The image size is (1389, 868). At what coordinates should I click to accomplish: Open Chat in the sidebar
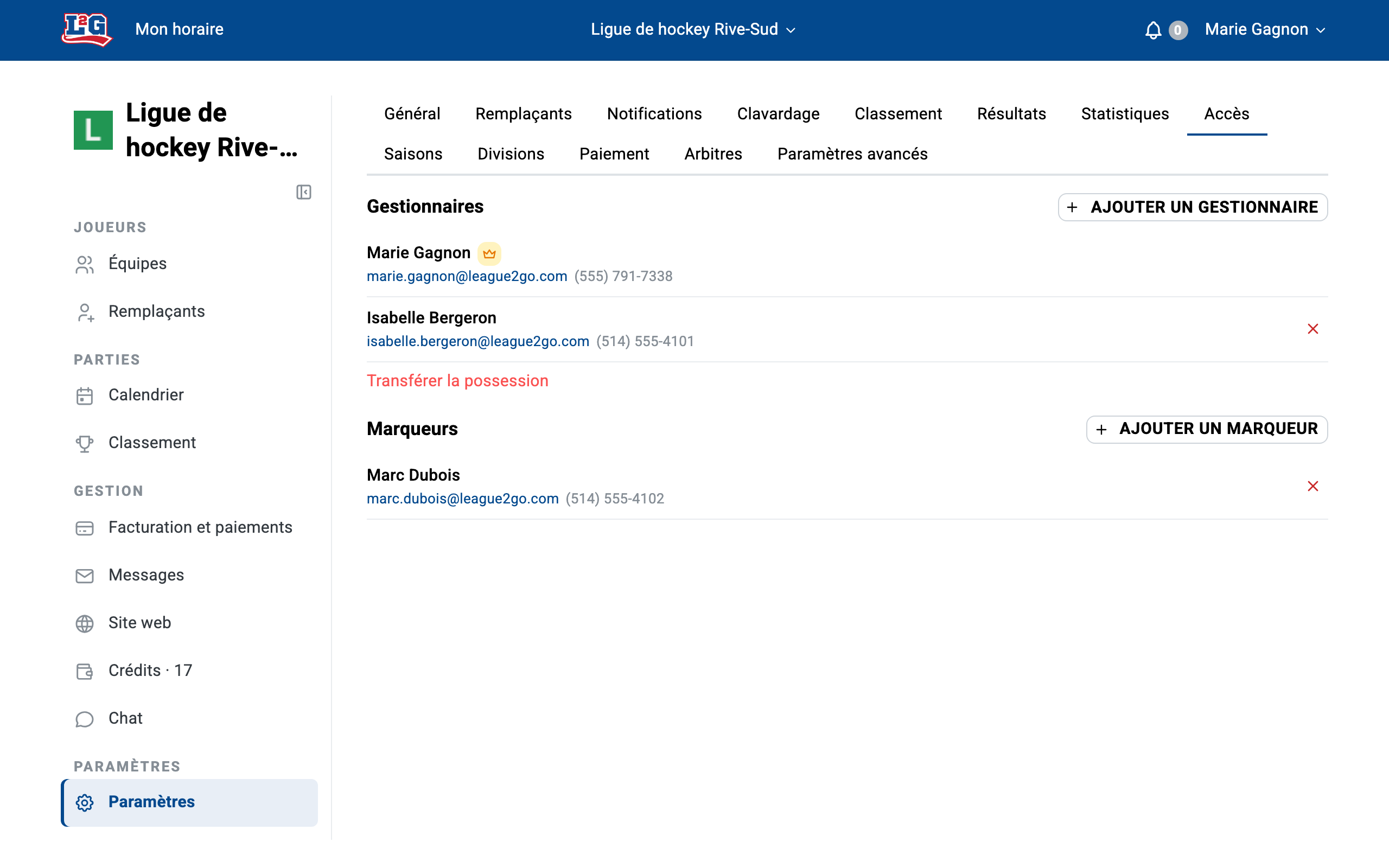[189, 718]
